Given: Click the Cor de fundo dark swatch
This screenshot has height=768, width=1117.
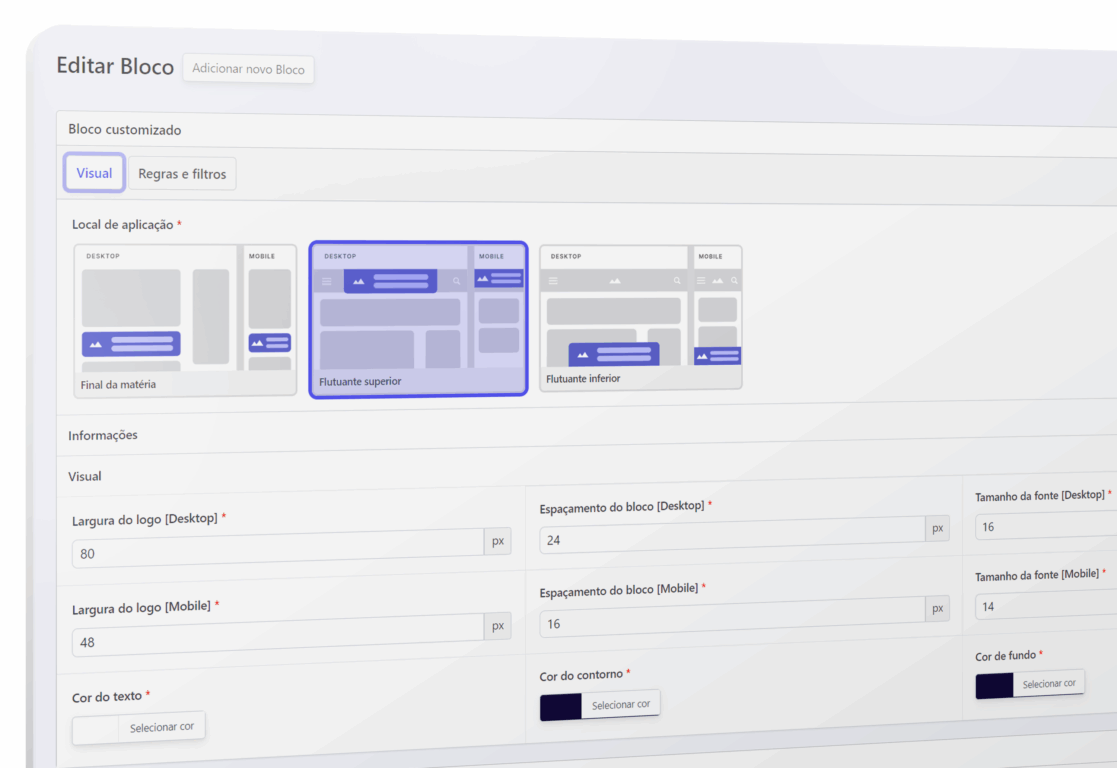Looking at the screenshot, I should click(x=994, y=686).
